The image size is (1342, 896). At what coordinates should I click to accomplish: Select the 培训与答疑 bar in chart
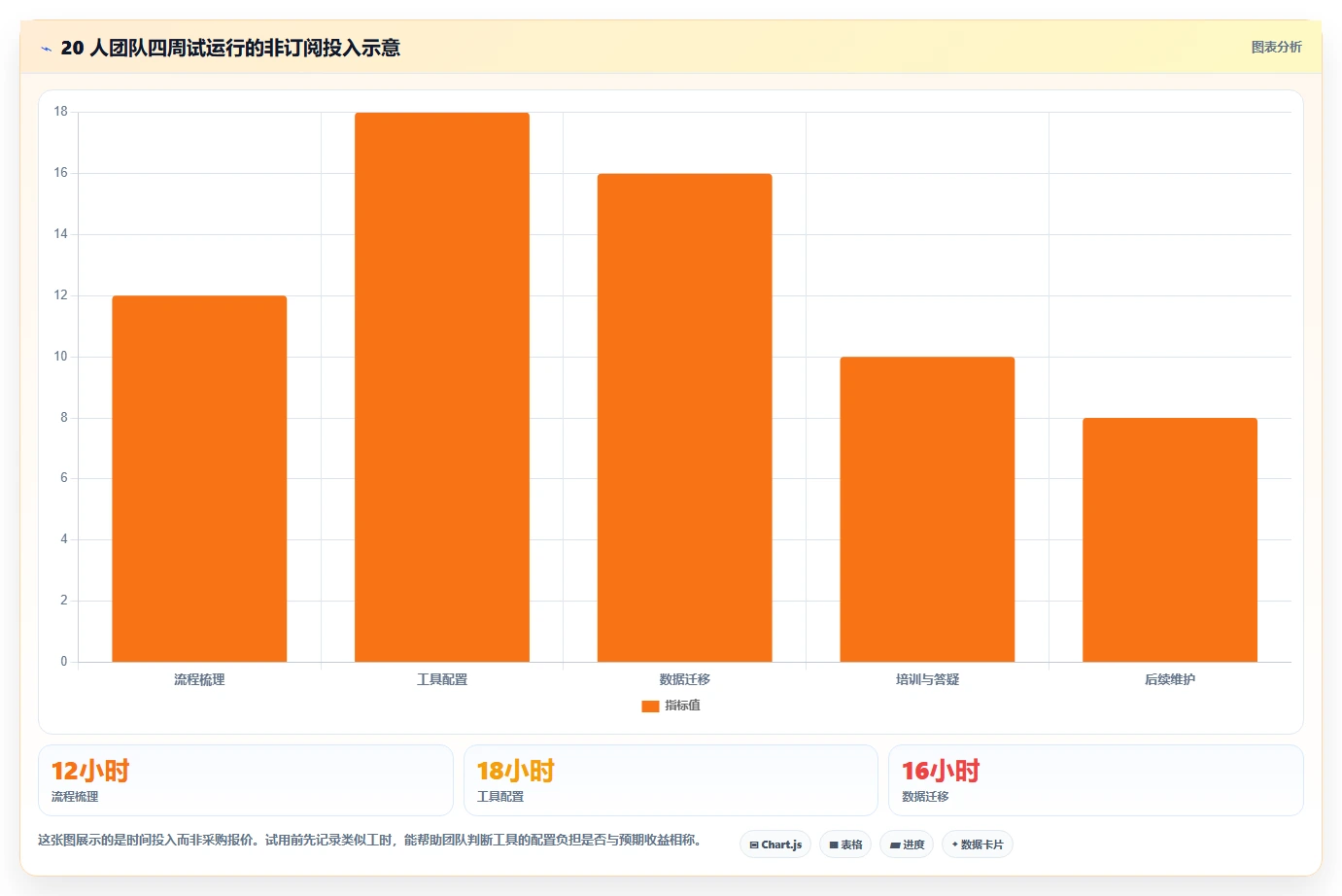coord(927,509)
